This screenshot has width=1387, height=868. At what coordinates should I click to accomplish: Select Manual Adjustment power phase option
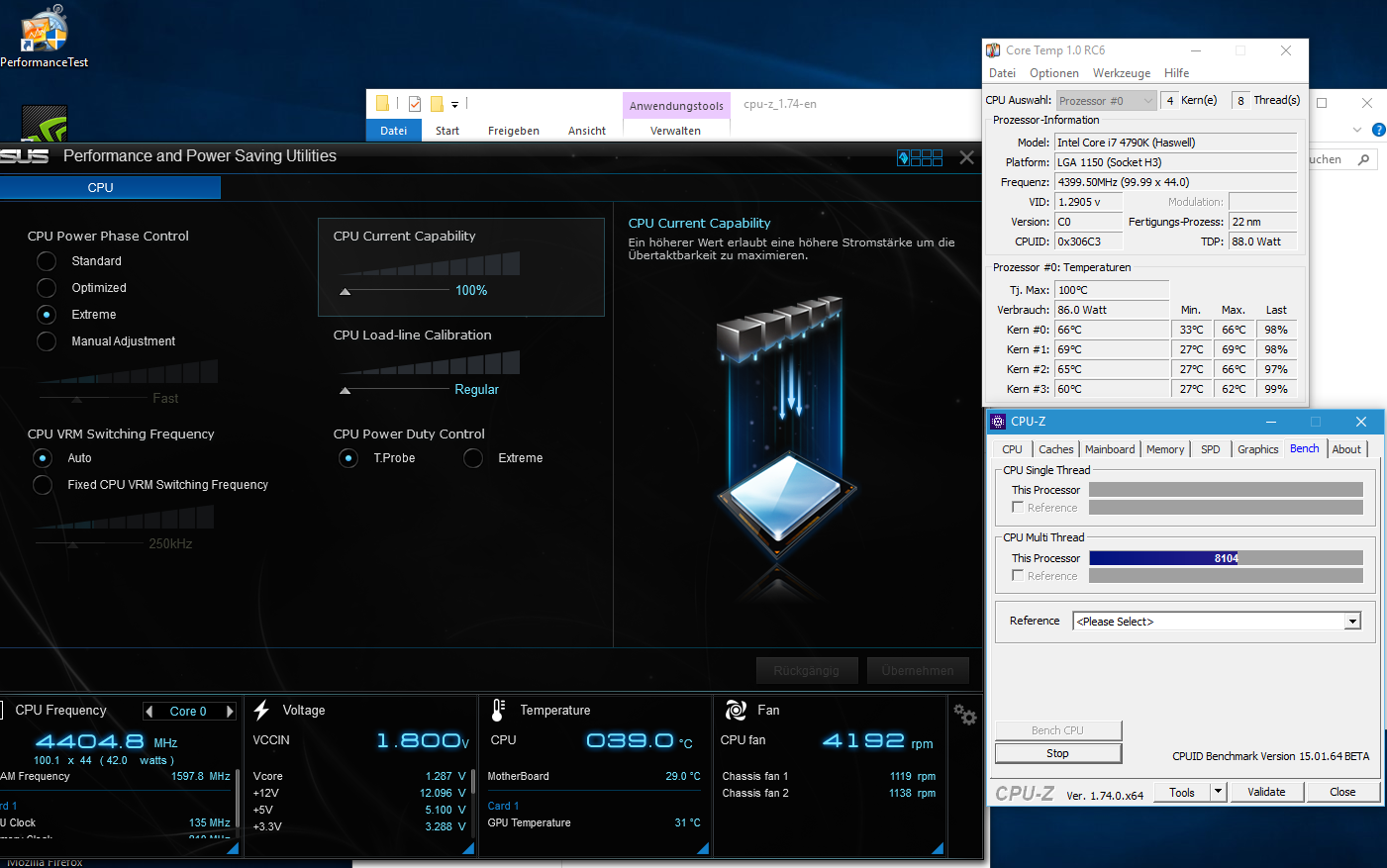coord(47,341)
